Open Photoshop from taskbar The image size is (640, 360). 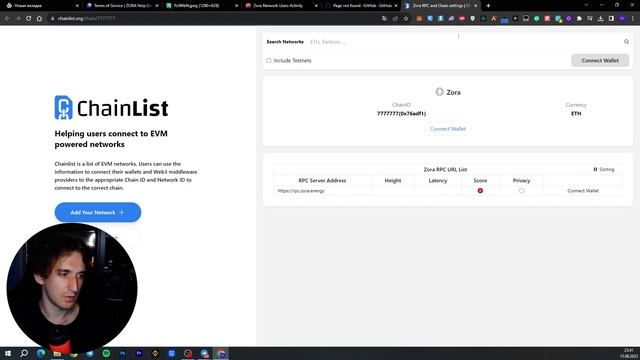[122, 353]
